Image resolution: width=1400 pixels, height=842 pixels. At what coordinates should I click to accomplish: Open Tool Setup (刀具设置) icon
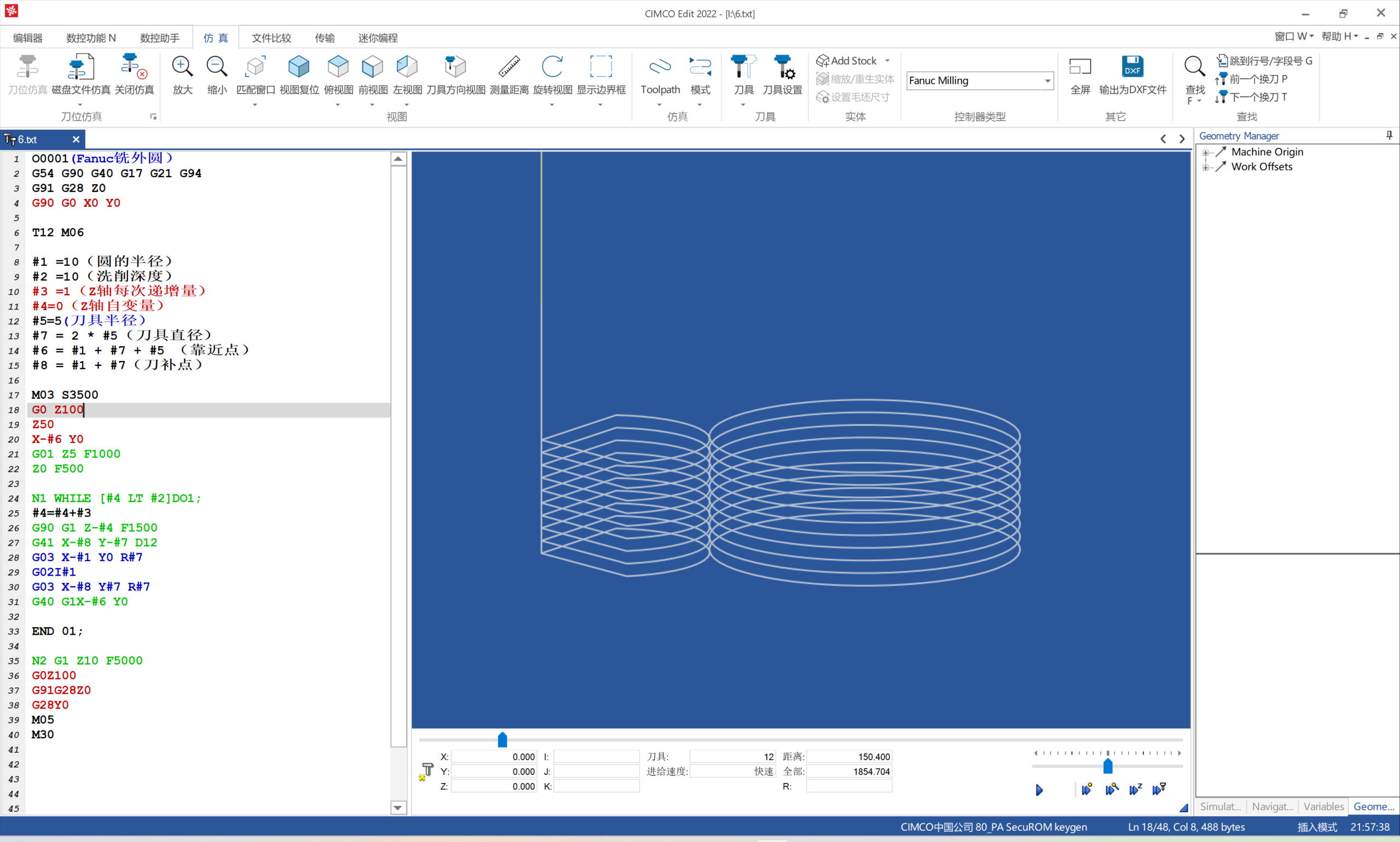(x=783, y=67)
